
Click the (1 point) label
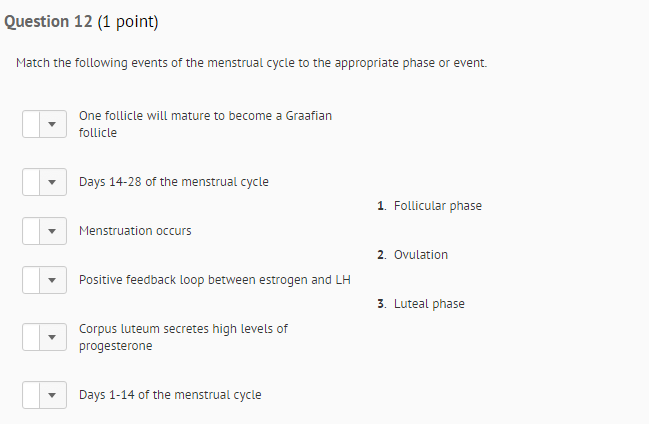[128, 22]
